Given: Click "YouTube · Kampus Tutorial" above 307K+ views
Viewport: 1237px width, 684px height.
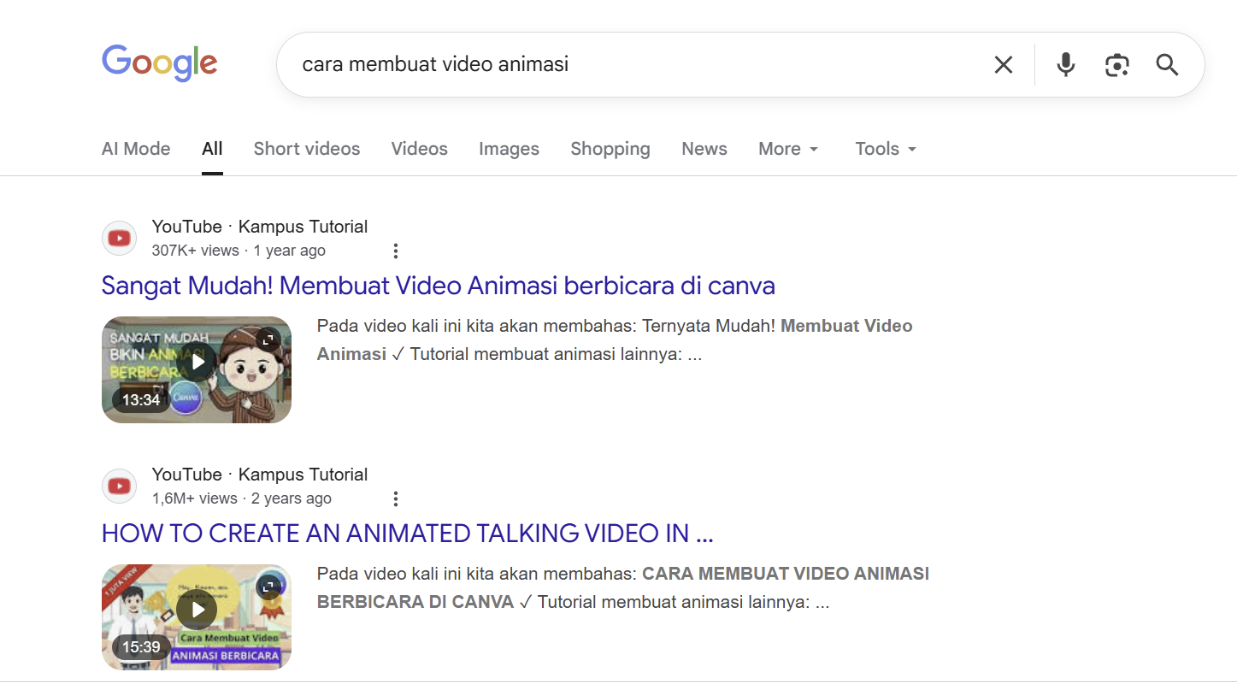Looking at the screenshot, I should click(260, 227).
